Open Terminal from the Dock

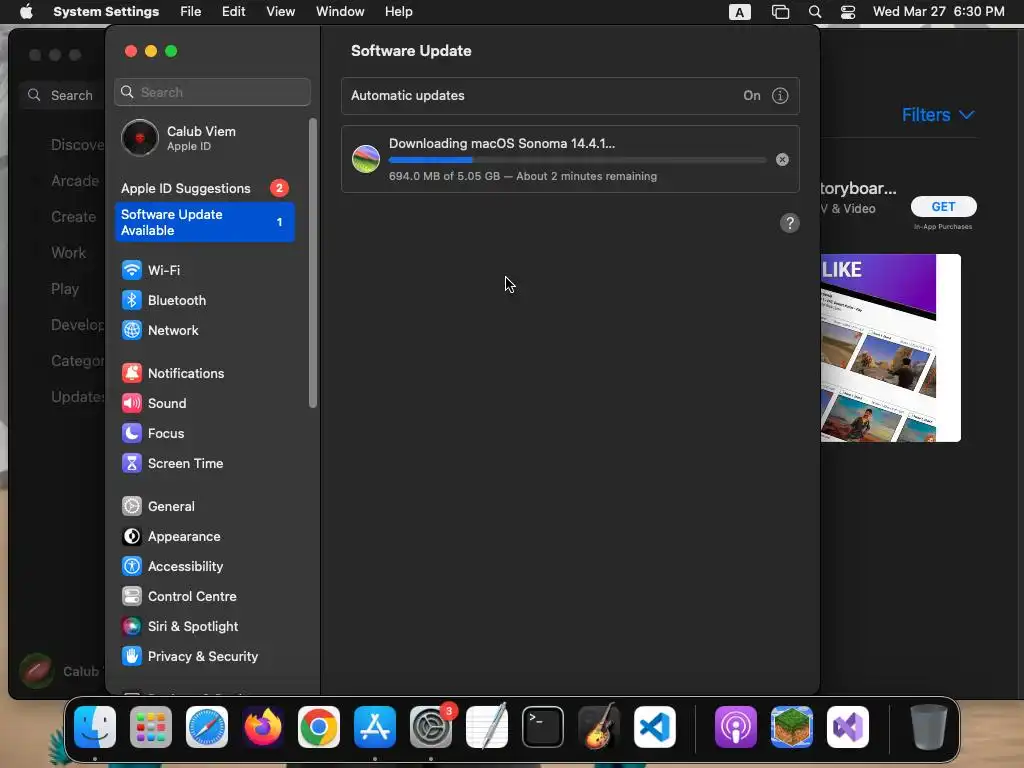click(543, 727)
